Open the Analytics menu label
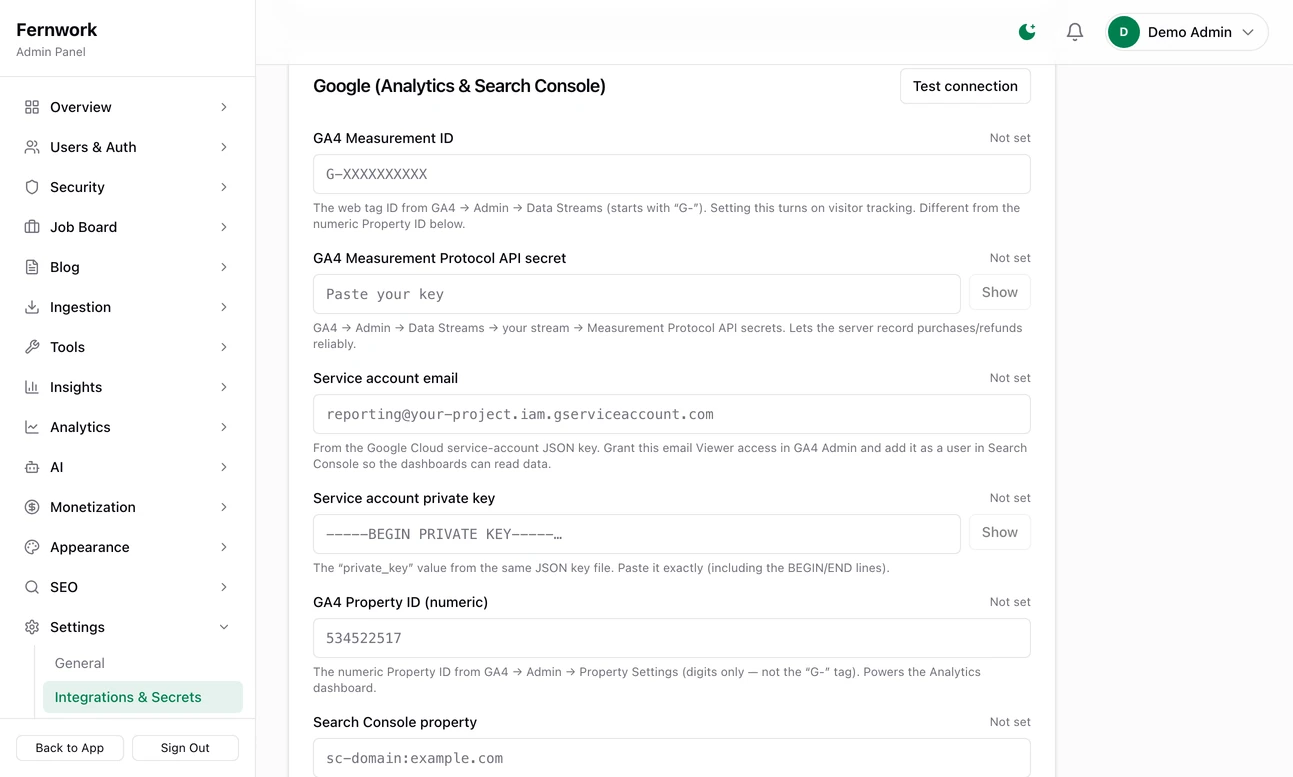Viewport: 1293px width, 777px height. 80,427
